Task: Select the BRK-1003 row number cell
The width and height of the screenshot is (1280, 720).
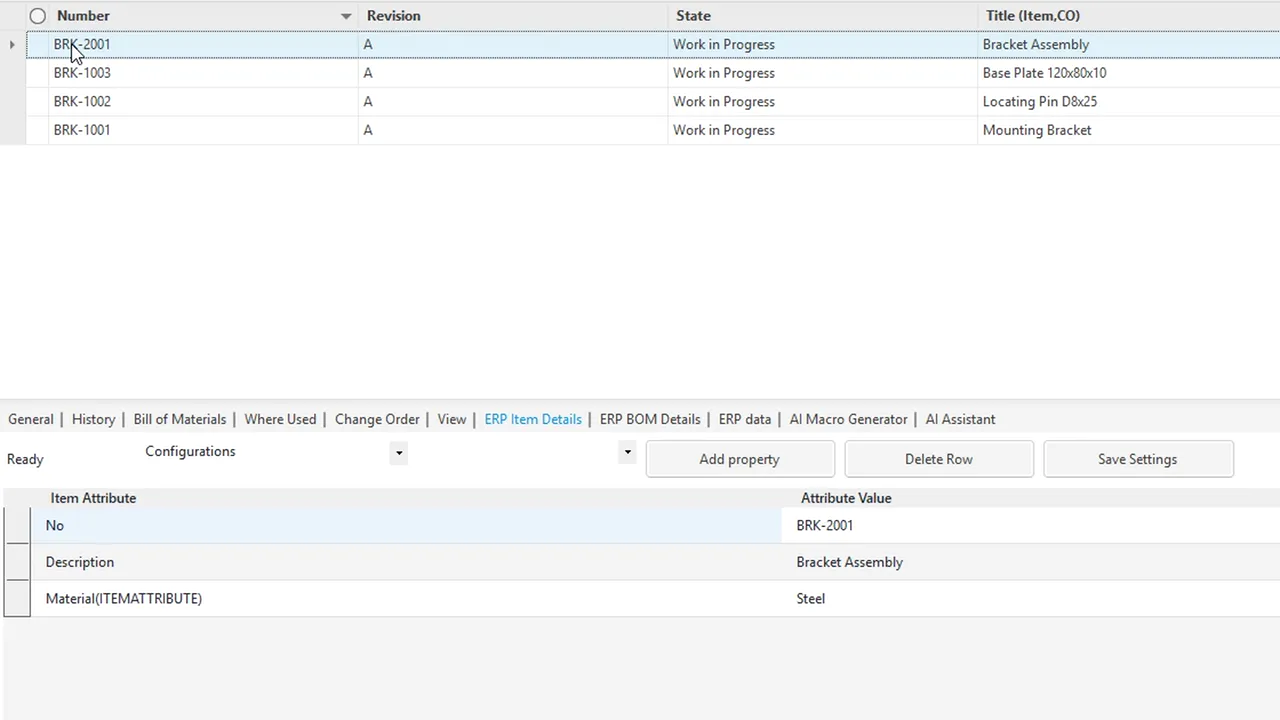Action: [203, 73]
